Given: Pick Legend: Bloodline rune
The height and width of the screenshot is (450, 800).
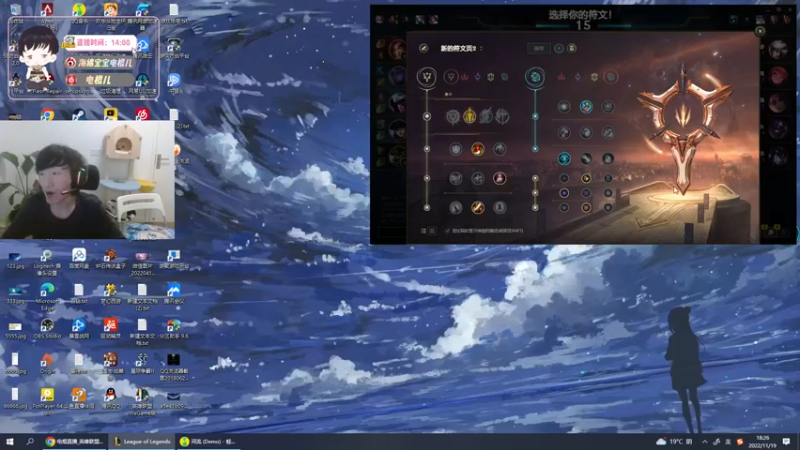Looking at the screenshot, I should pyautogui.click(x=499, y=178).
